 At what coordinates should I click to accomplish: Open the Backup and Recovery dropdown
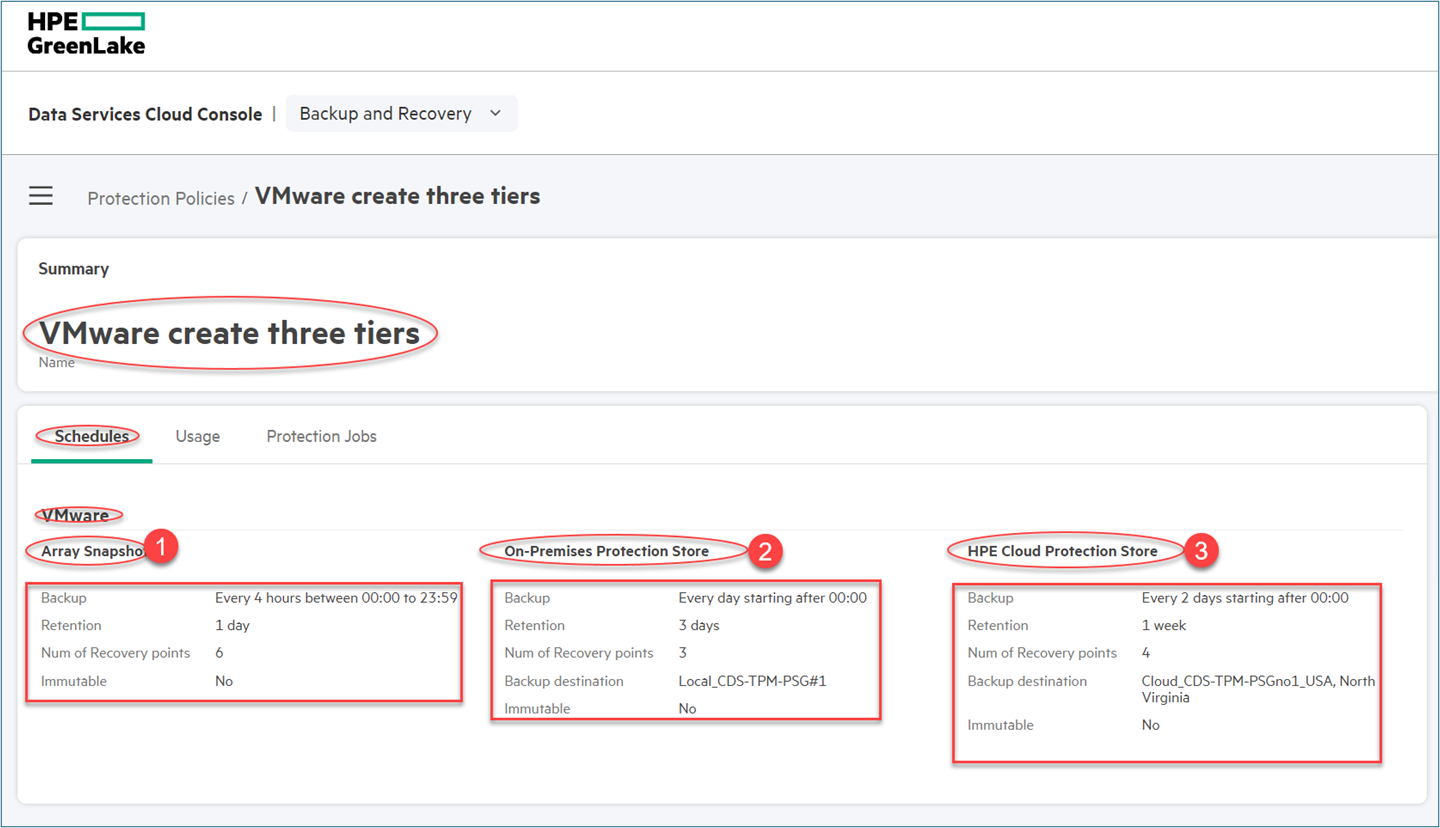[x=401, y=113]
